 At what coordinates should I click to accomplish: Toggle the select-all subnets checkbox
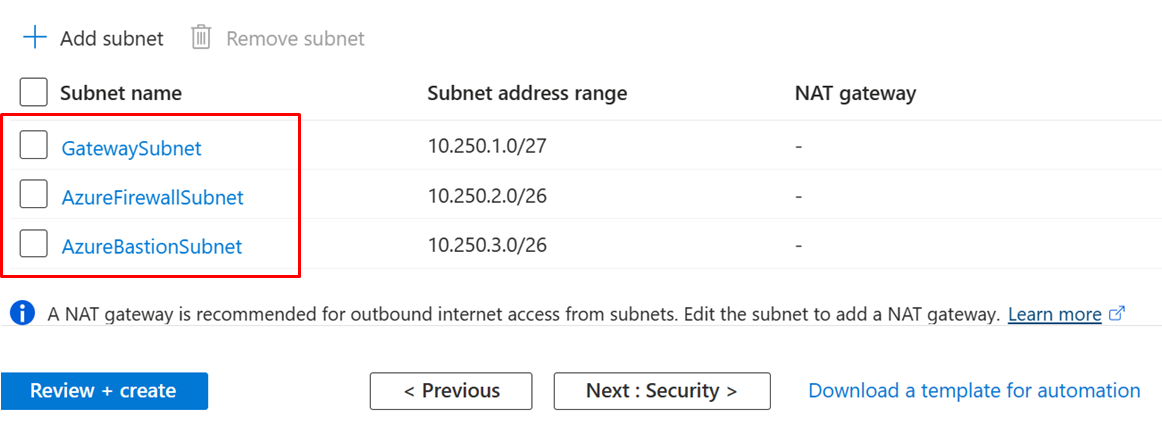point(34,93)
